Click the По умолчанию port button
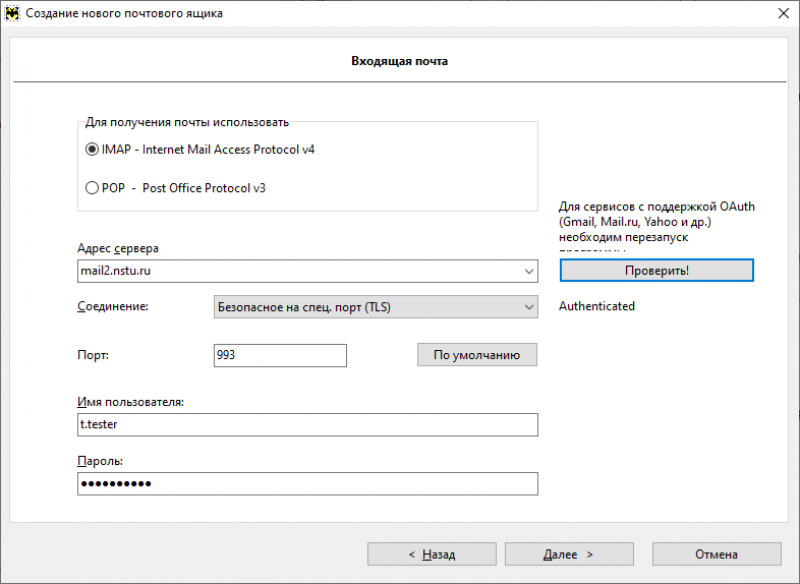The height and width of the screenshot is (584, 800). coord(477,354)
